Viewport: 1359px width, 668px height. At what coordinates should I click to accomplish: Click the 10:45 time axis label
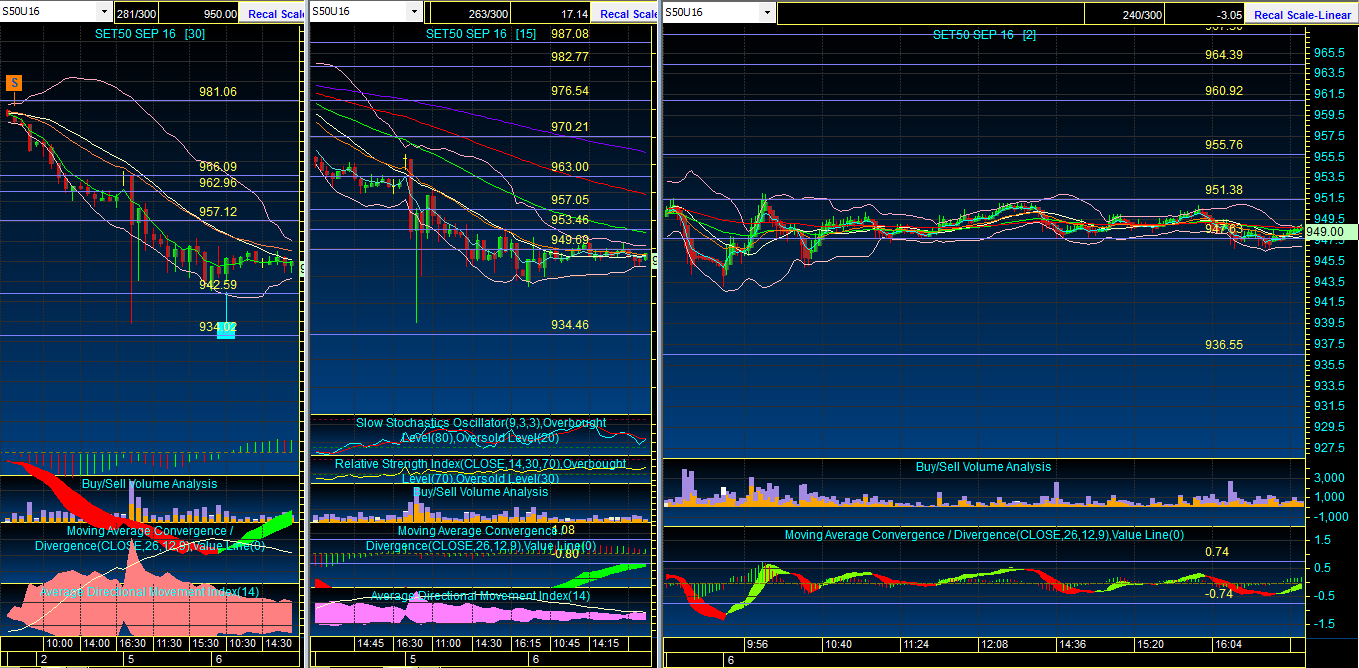(x=567, y=645)
